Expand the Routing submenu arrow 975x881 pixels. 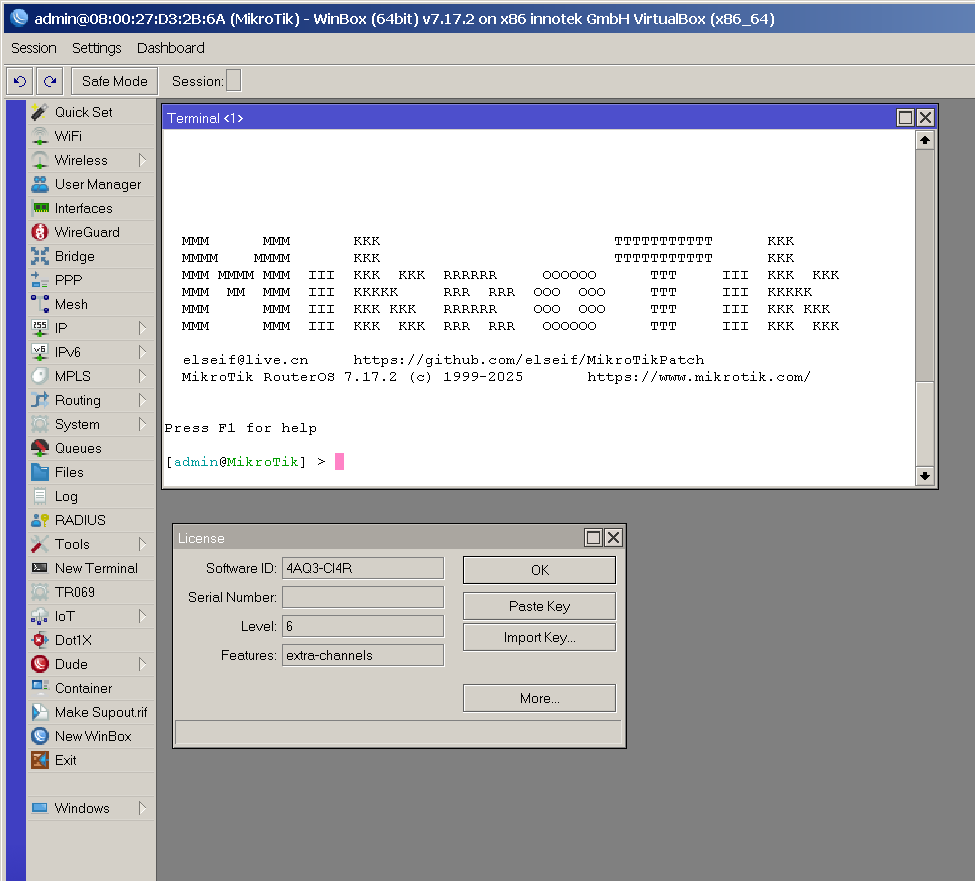[x=142, y=400]
